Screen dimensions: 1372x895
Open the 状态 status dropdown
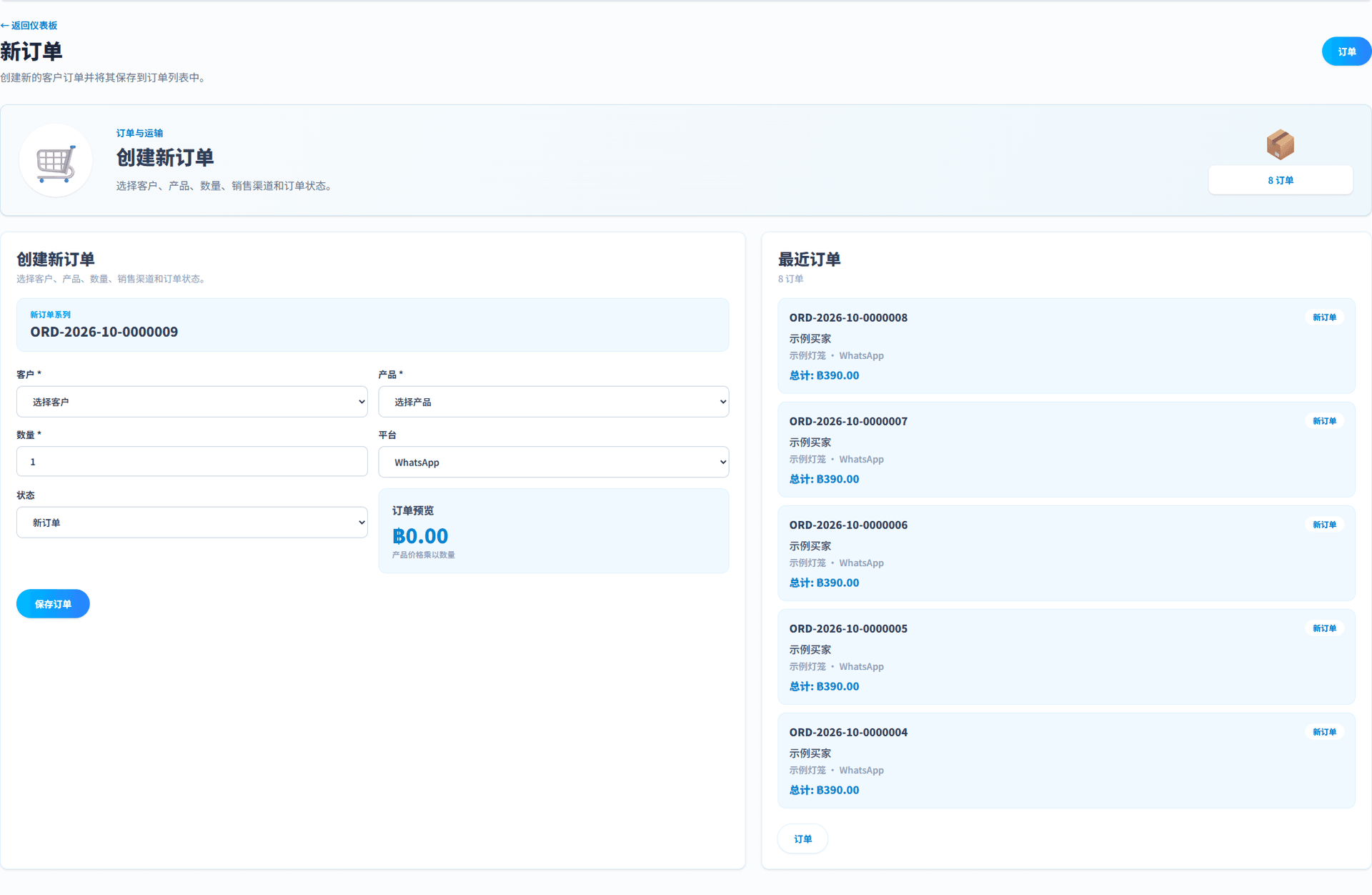pos(192,523)
